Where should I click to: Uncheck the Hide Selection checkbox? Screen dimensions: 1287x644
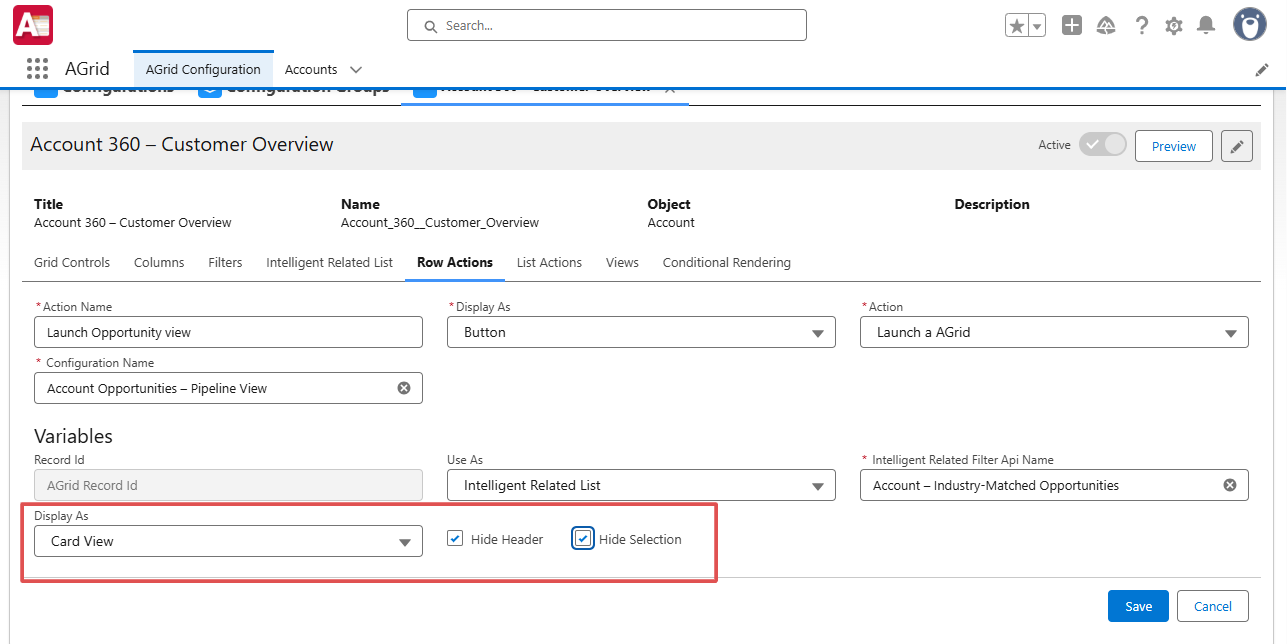click(x=583, y=539)
